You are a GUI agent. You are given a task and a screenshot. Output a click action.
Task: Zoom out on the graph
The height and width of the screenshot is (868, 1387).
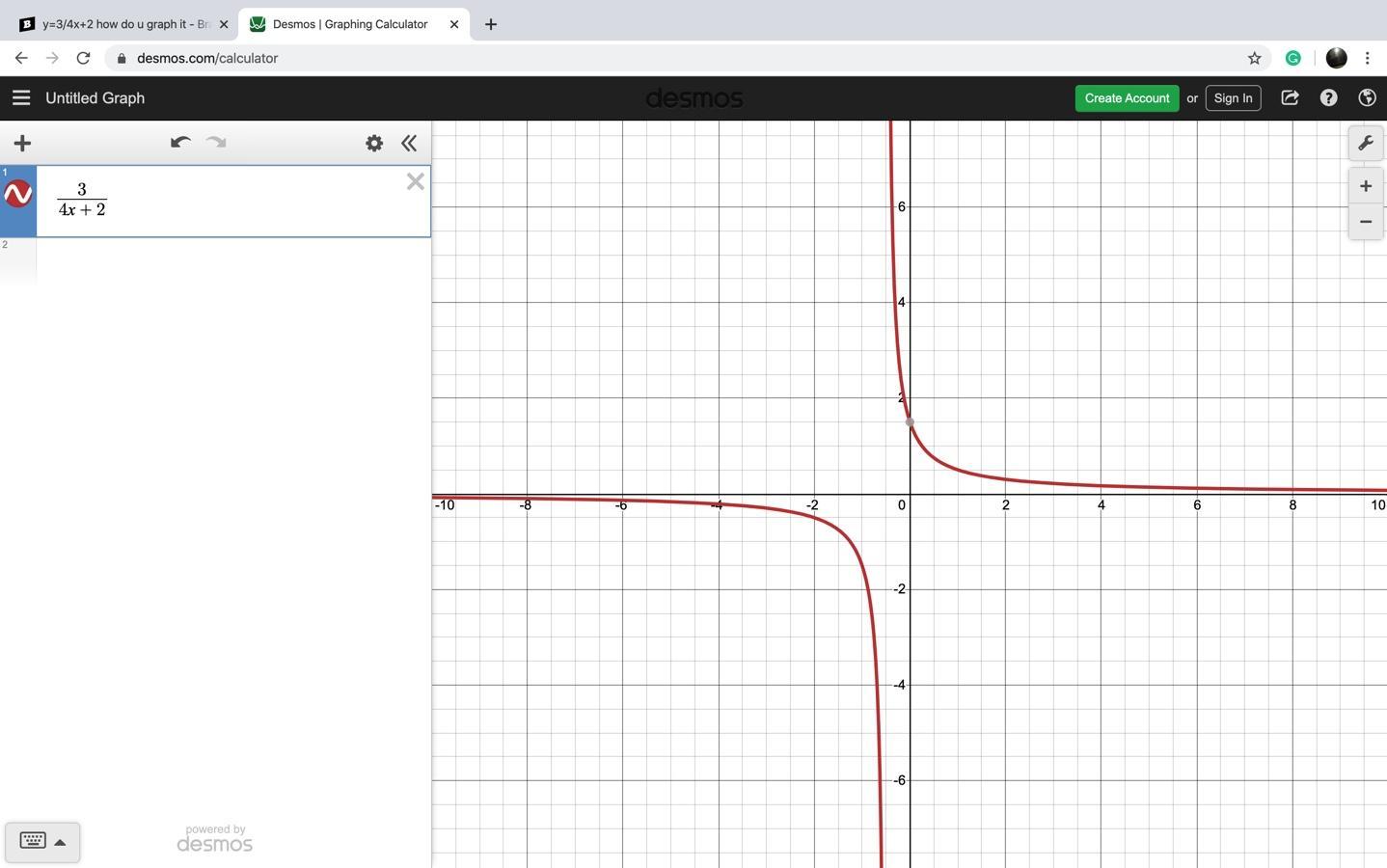pos(1366,222)
